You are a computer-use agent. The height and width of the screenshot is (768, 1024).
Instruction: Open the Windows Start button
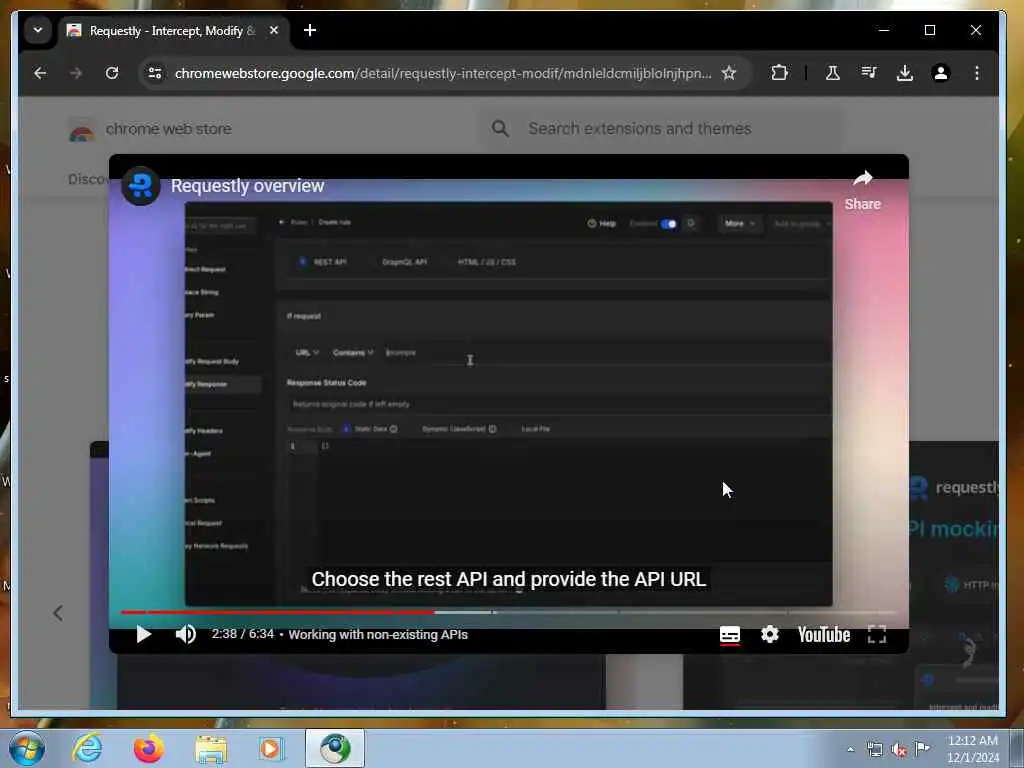[27, 748]
